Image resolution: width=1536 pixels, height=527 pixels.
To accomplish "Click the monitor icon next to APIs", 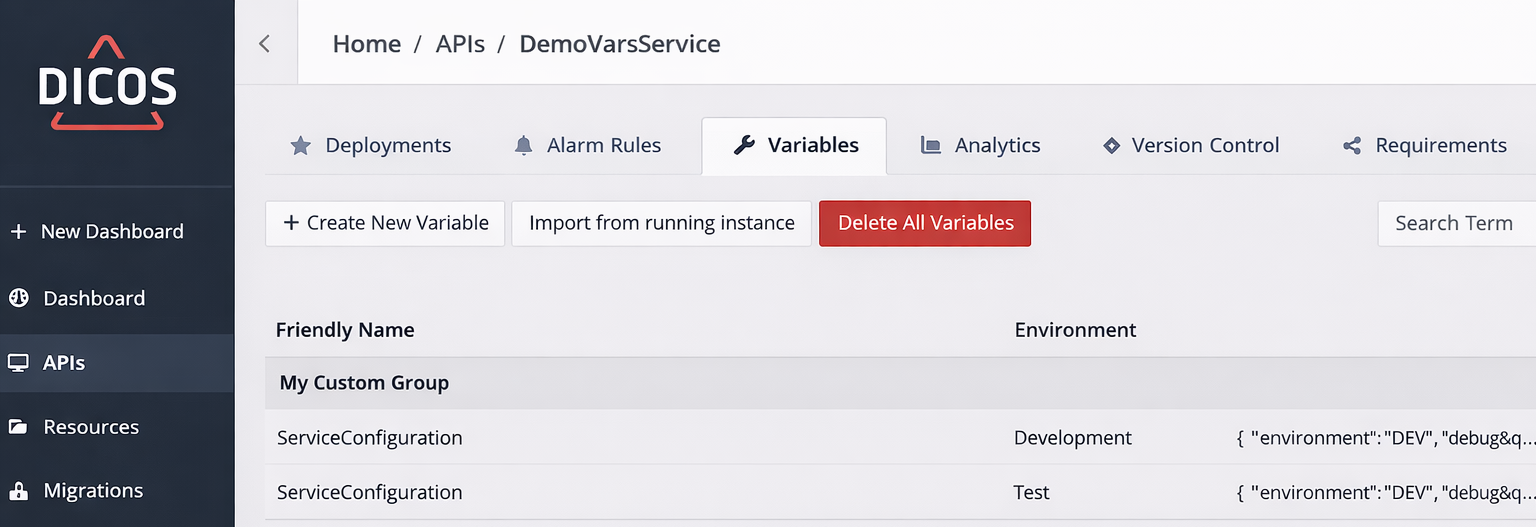I will [18, 363].
